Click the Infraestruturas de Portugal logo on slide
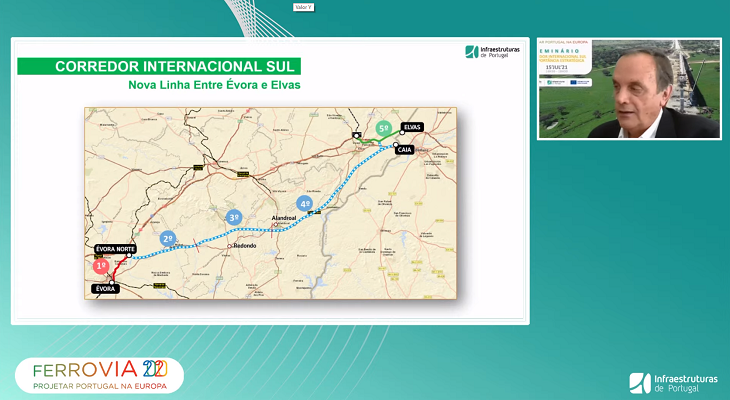Image resolution: width=730 pixels, height=400 pixels. click(x=492, y=52)
